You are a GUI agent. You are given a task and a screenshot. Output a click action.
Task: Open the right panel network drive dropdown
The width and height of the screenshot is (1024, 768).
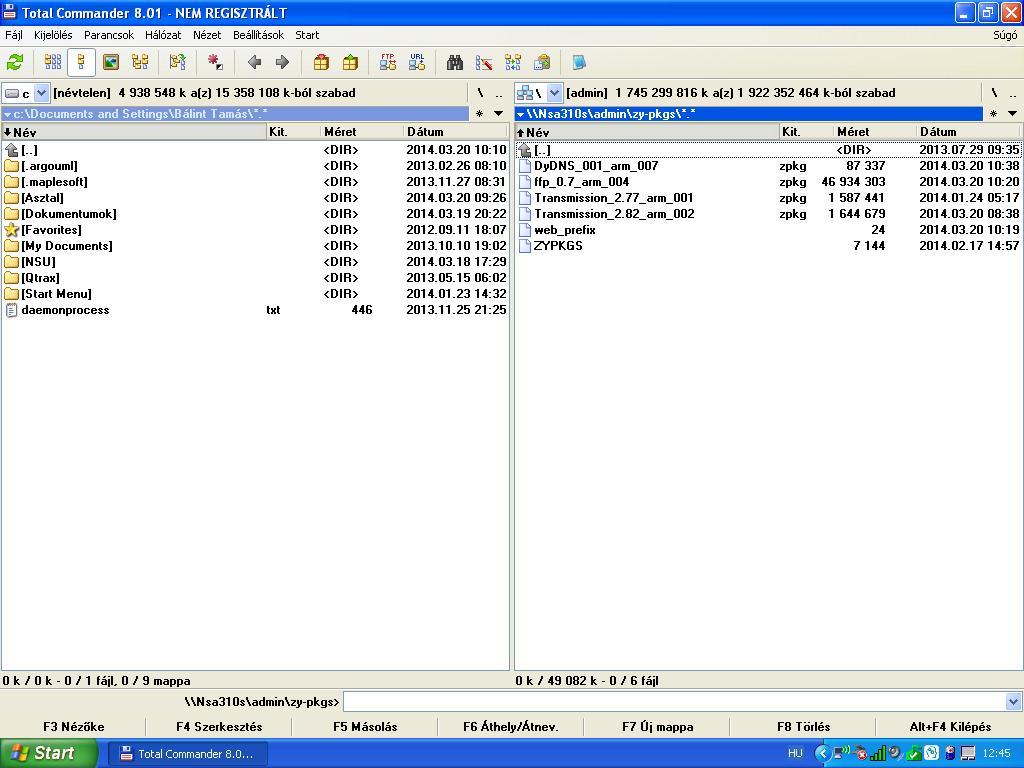pos(554,93)
